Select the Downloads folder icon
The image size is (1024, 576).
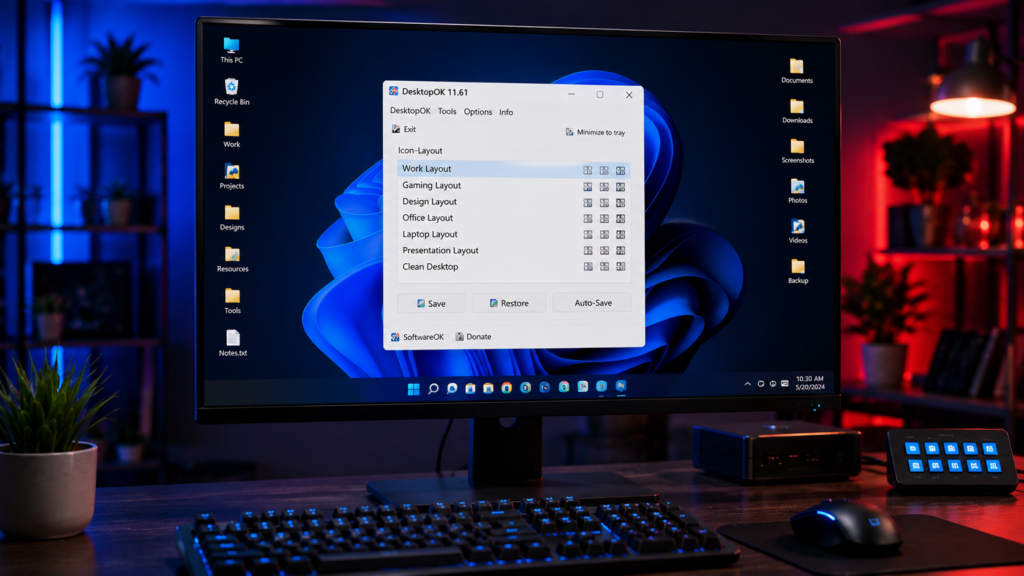coord(797,111)
